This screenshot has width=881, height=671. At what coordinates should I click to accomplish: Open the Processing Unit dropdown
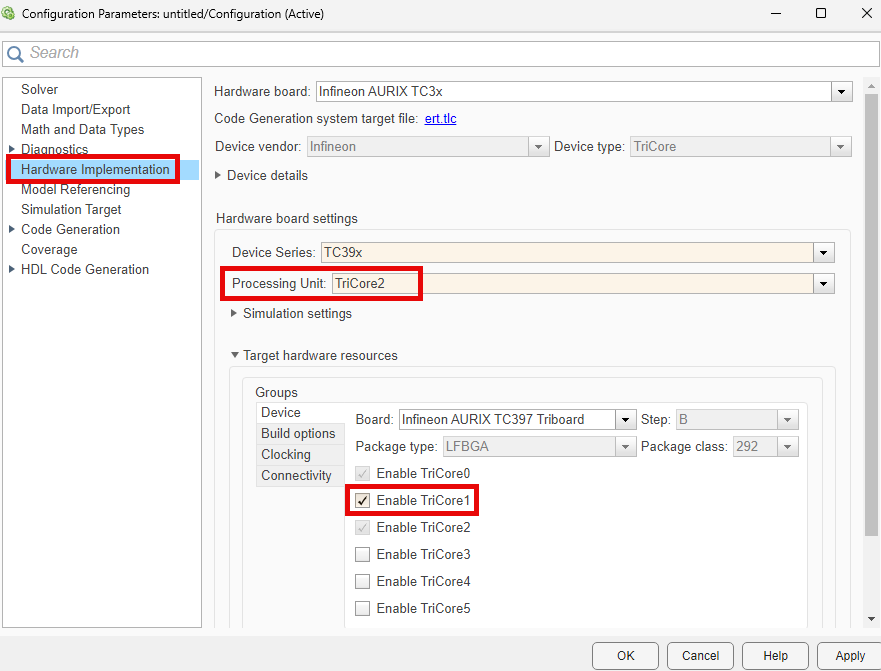coord(823,283)
